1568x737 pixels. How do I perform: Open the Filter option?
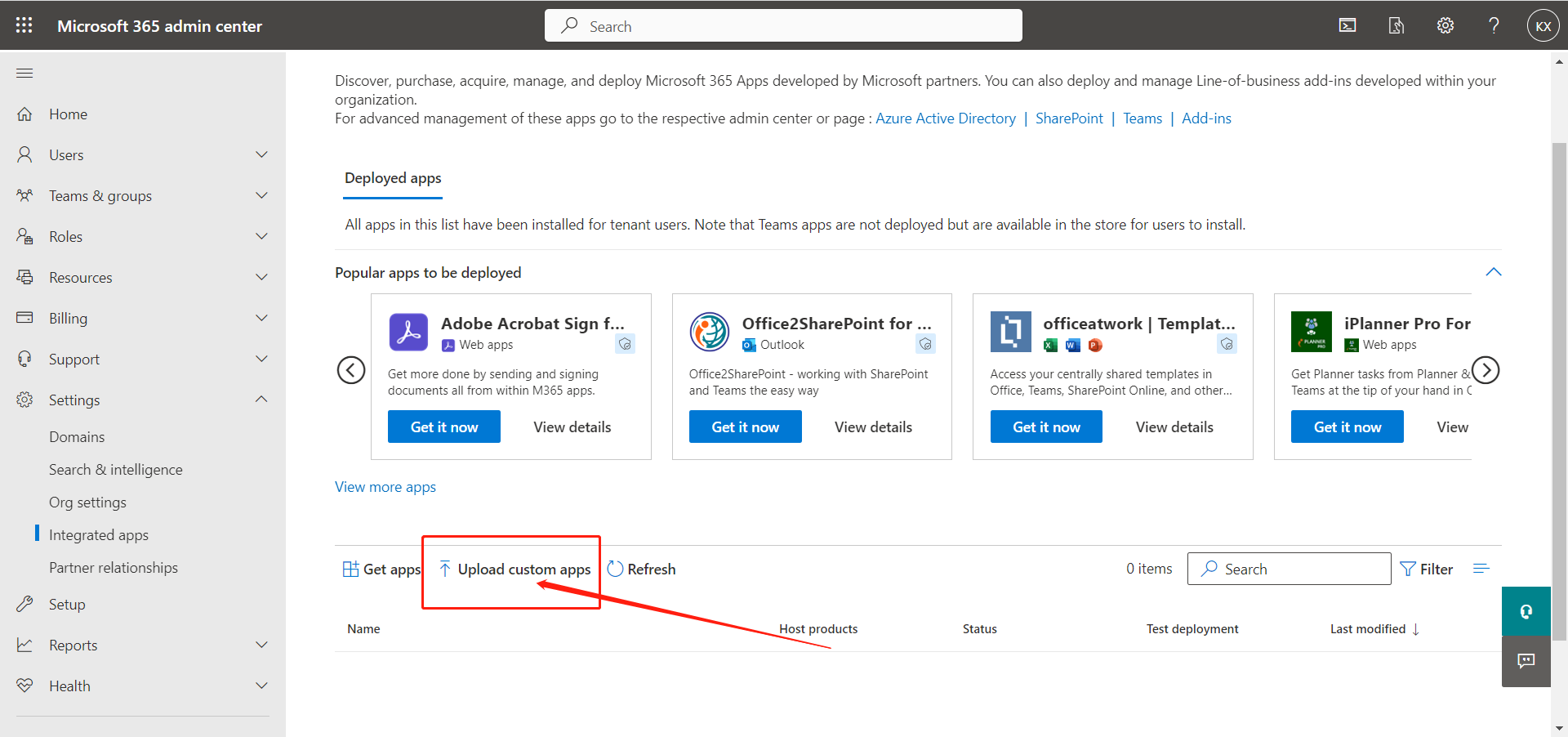[1427, 569]
